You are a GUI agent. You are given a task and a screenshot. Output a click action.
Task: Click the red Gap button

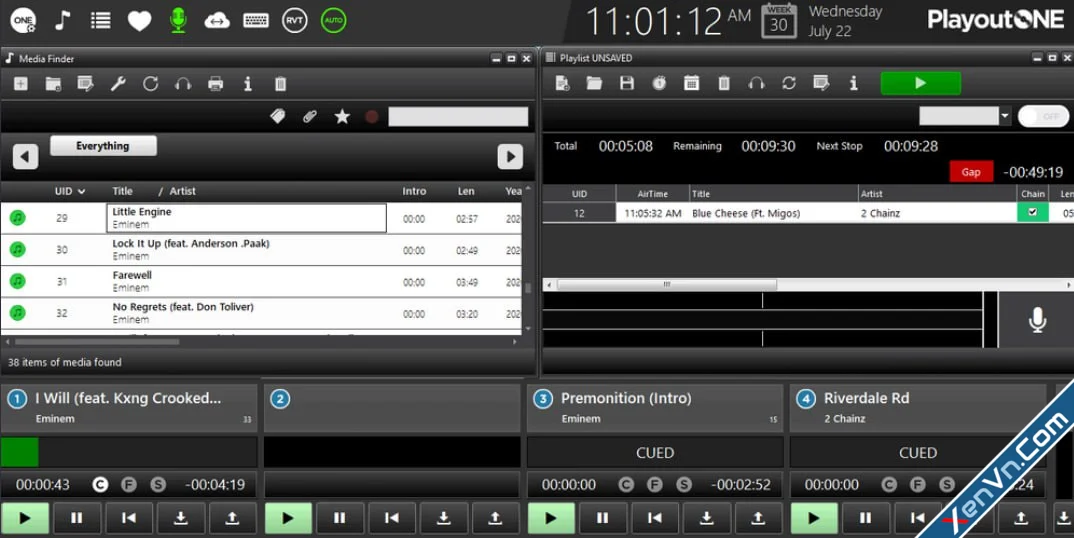pyautogui.click(x=971, y=172)
